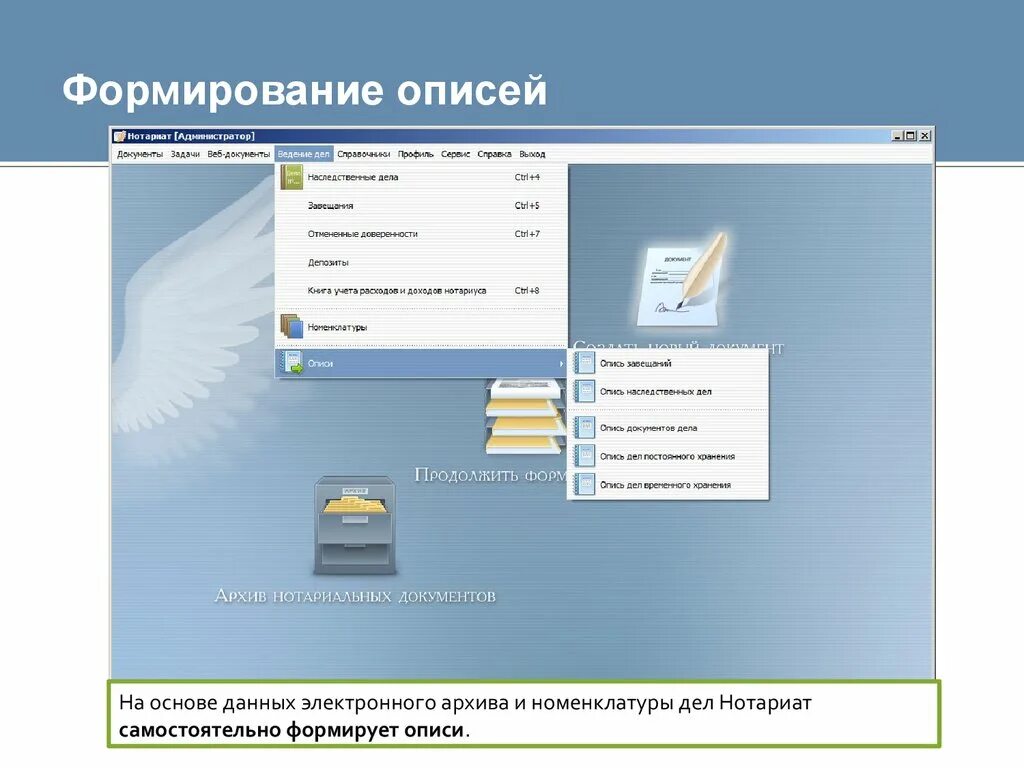
Task: Click the Ctrl+5 shortcut text
Action: (527, 206)
